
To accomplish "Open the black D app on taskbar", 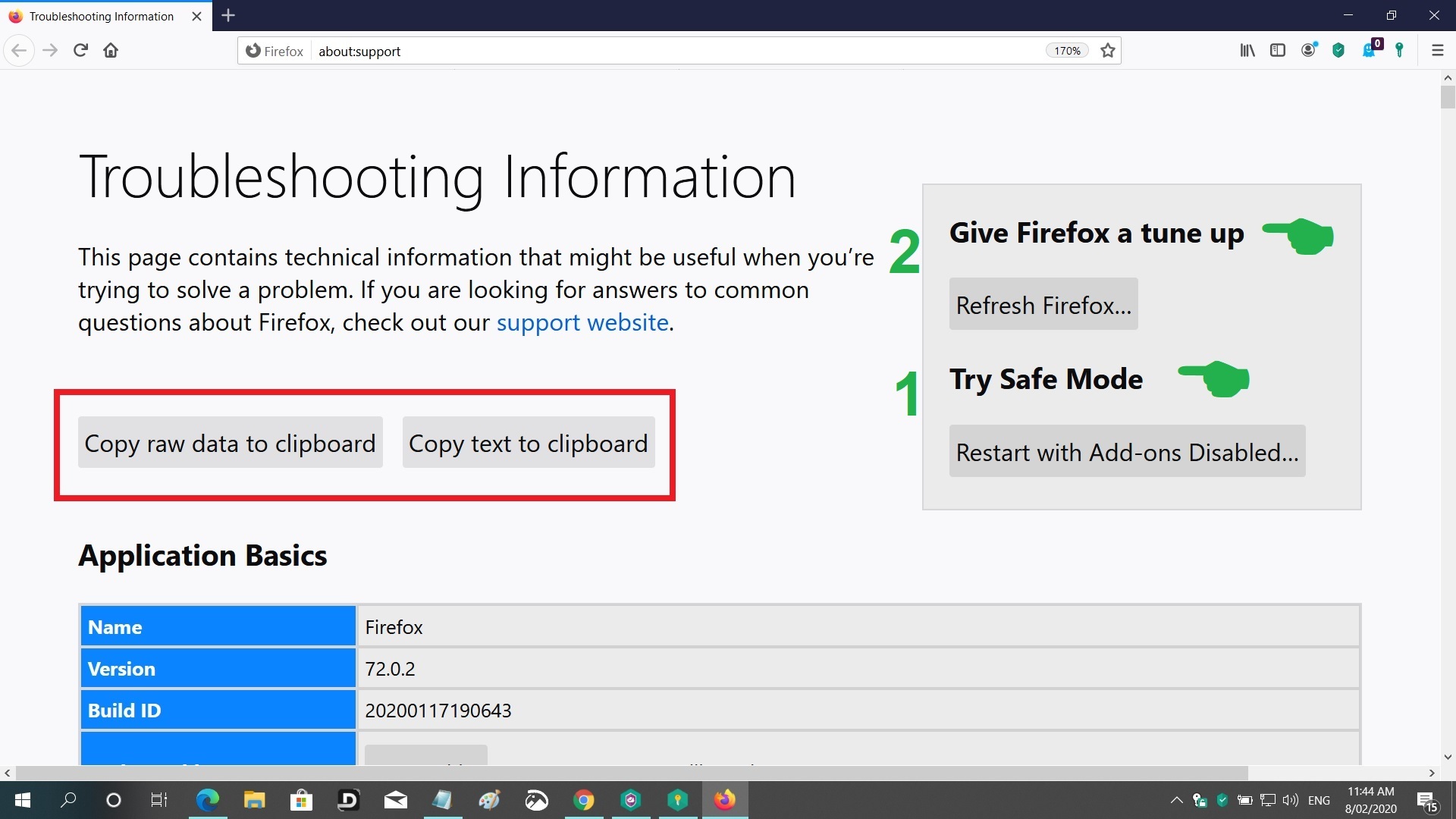I will point(348,800).
